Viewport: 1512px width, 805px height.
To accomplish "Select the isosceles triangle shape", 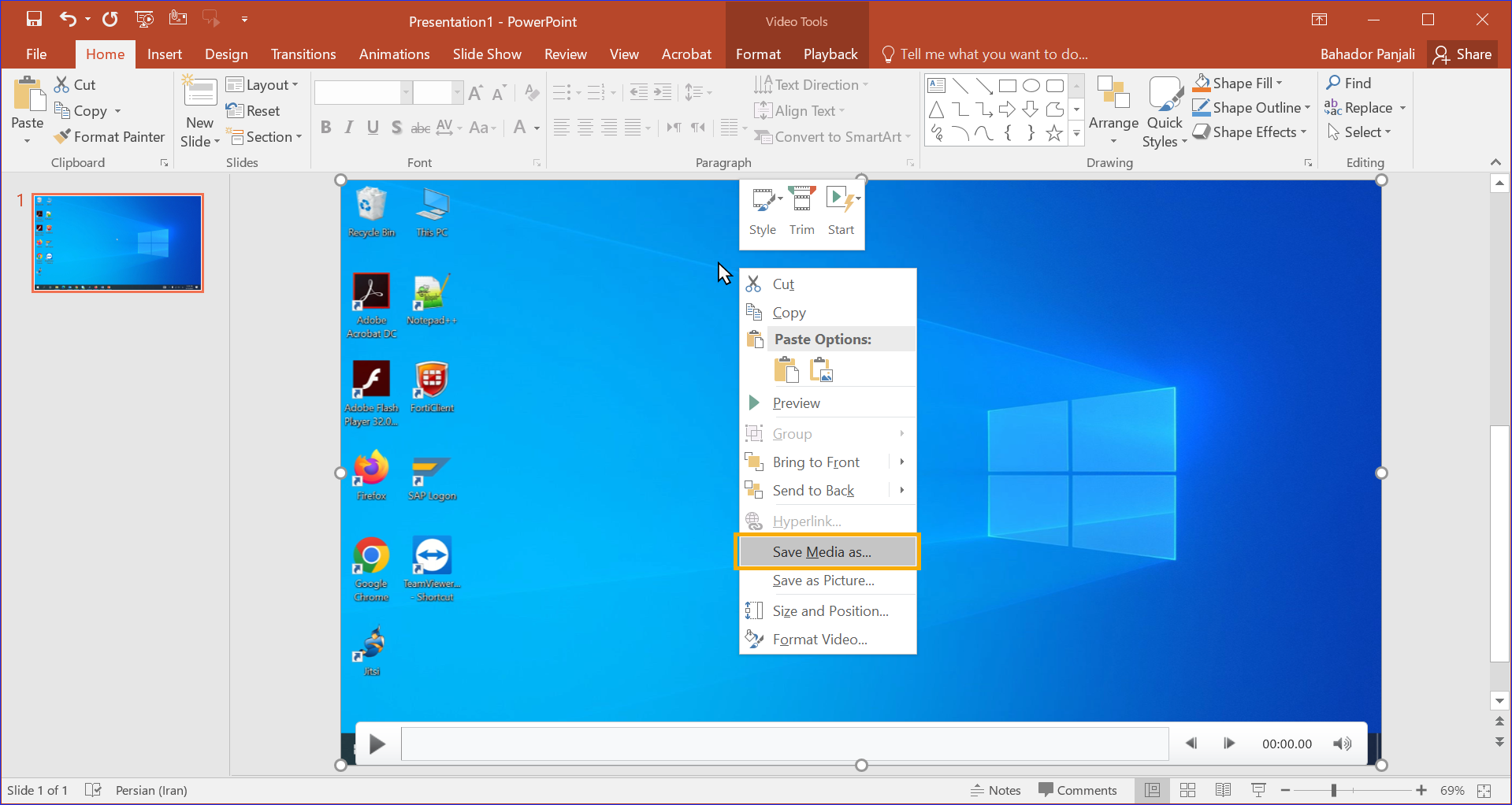I will pos(936,109).
